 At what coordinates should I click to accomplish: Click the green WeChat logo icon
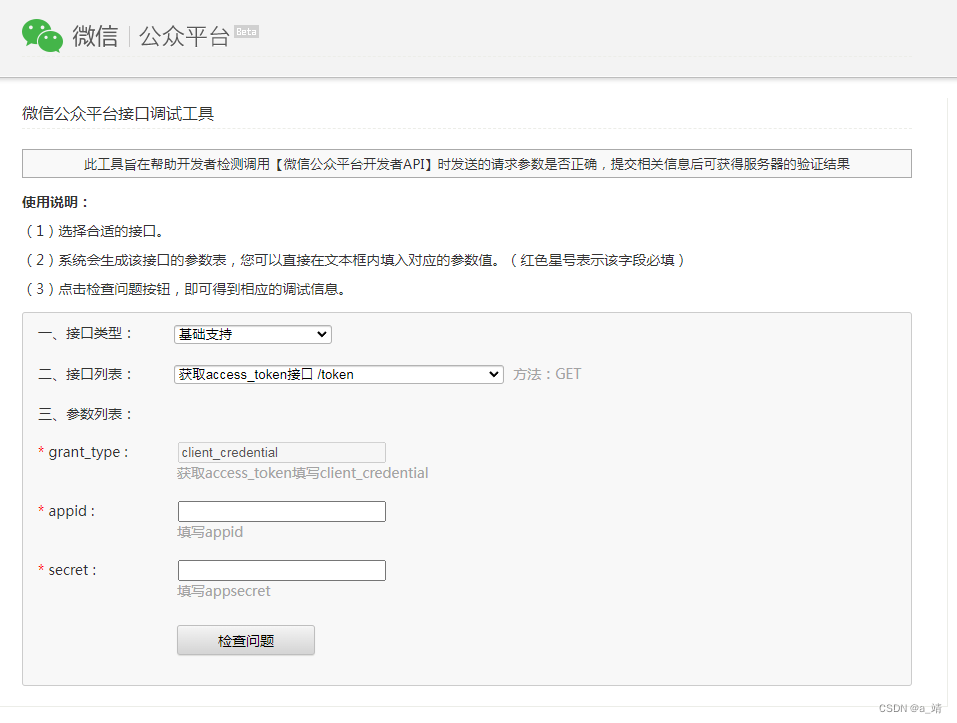[x=42, y=36]
